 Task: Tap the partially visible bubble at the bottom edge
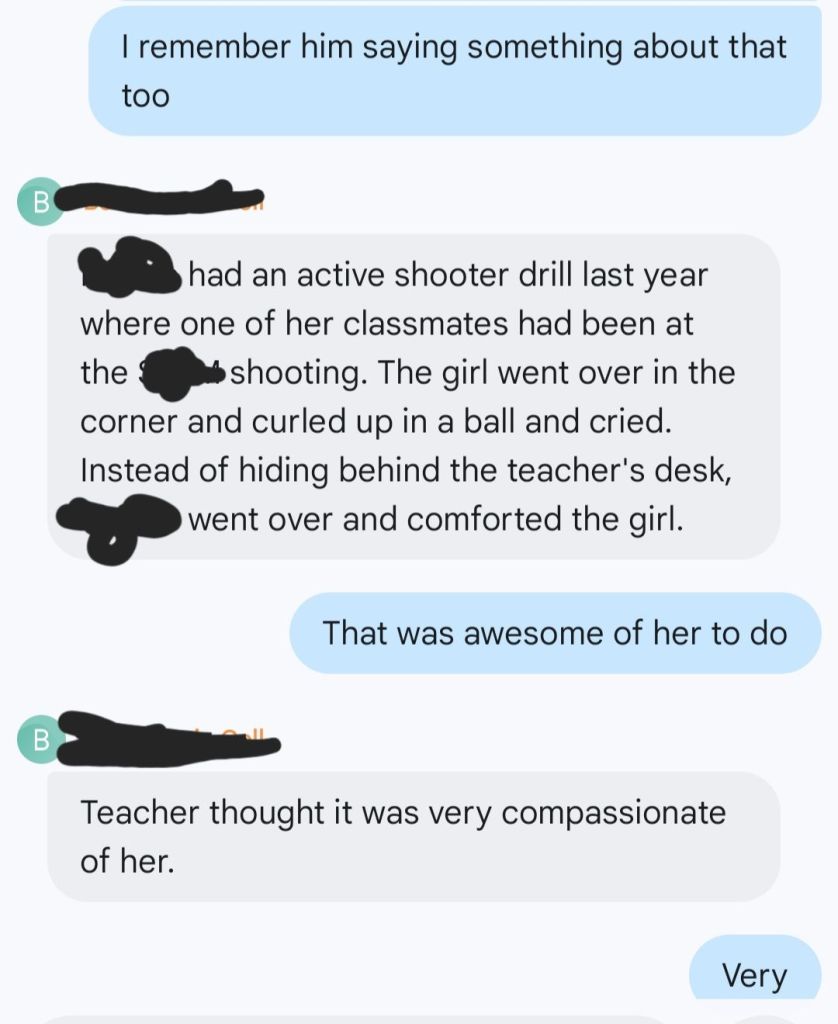pos(419,1019)
